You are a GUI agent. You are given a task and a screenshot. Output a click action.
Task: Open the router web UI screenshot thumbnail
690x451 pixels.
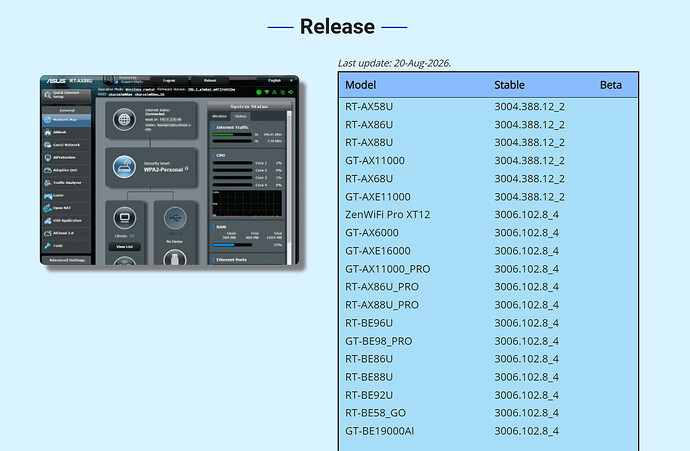point(169,170)
